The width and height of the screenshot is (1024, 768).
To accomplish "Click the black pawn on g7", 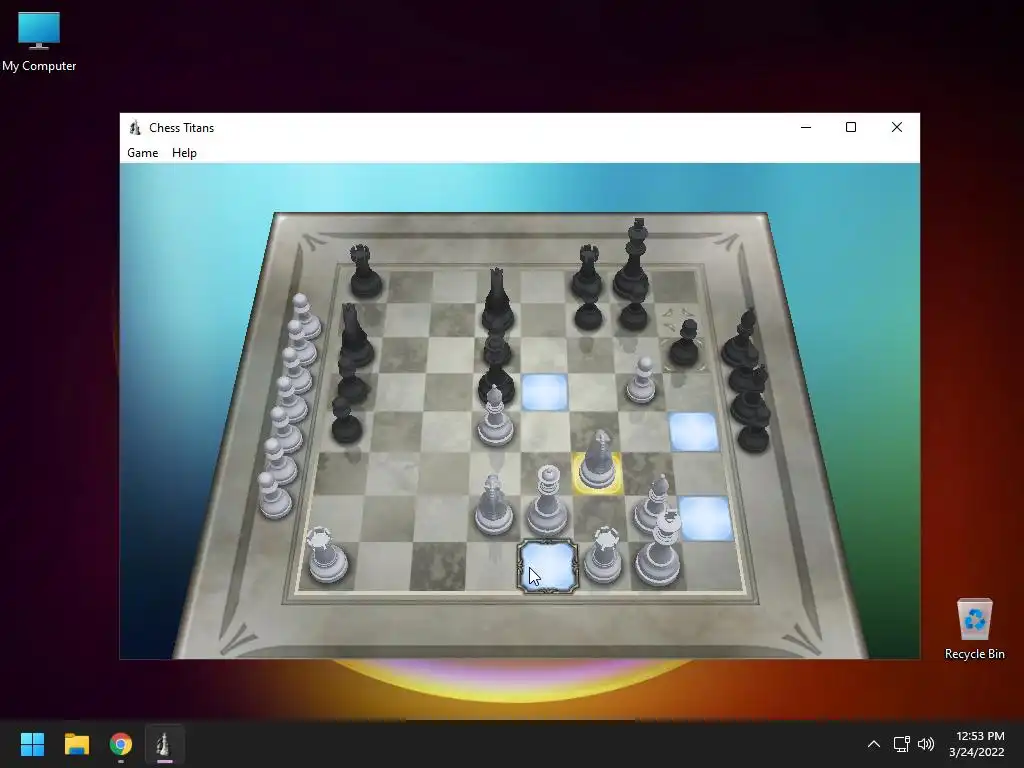I will tap(633, 313).
